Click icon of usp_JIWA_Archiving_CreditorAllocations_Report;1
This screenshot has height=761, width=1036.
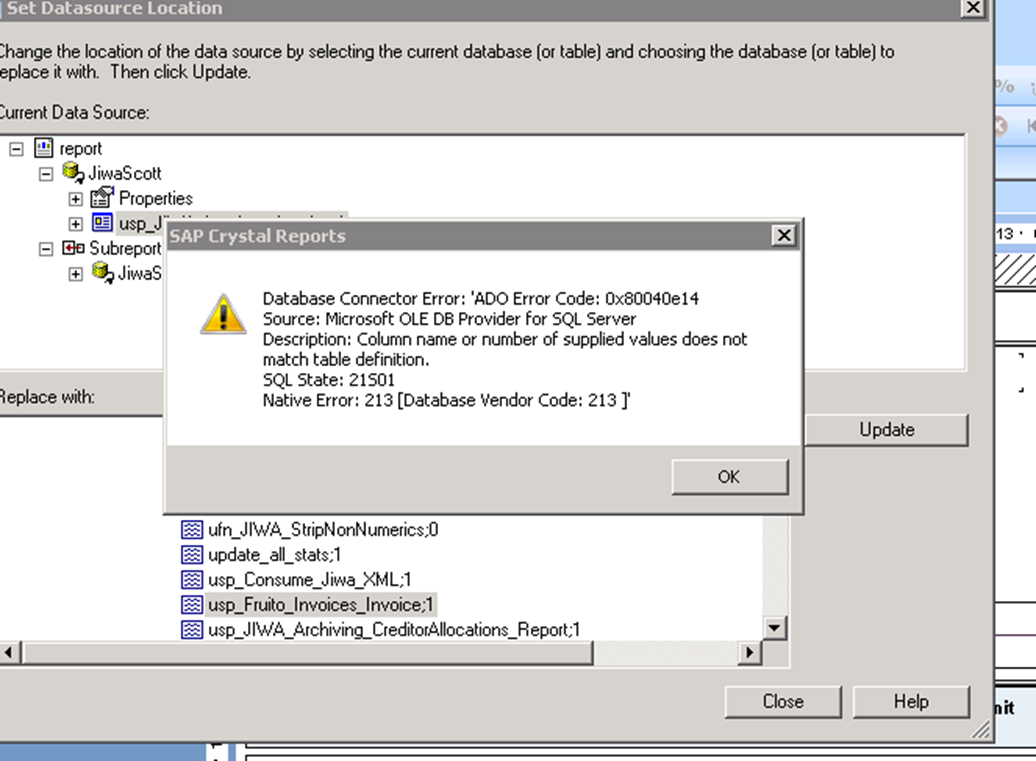click(x=191, y=630)
